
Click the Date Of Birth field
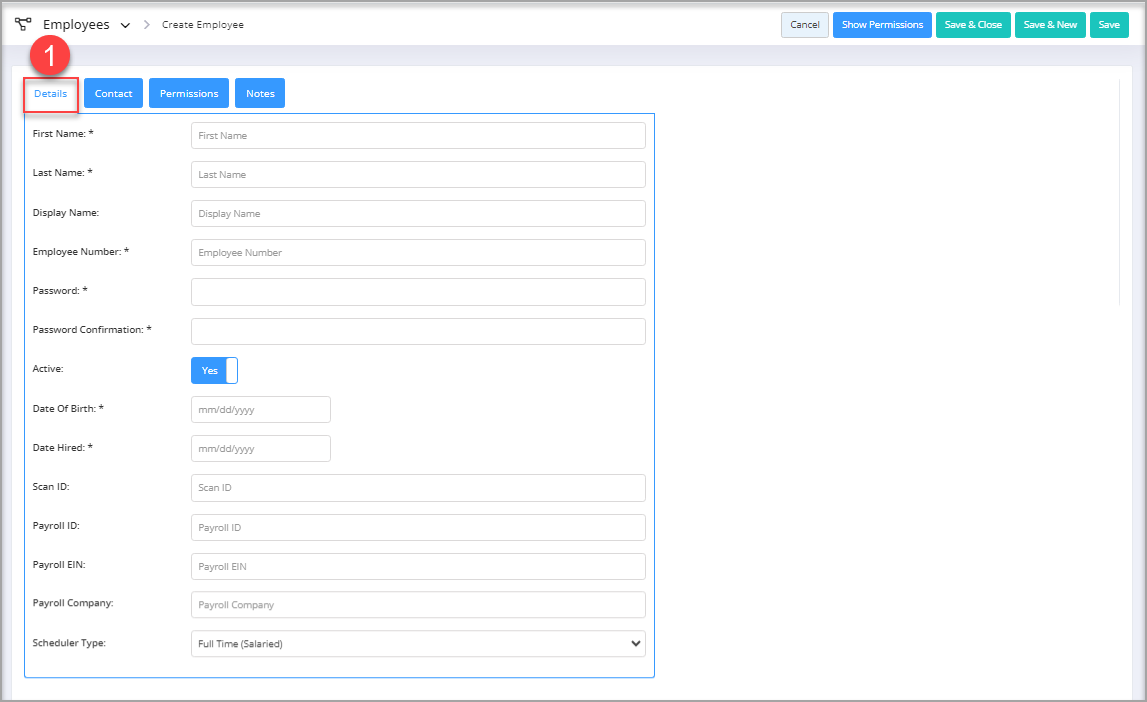click(x=261, y=410)
